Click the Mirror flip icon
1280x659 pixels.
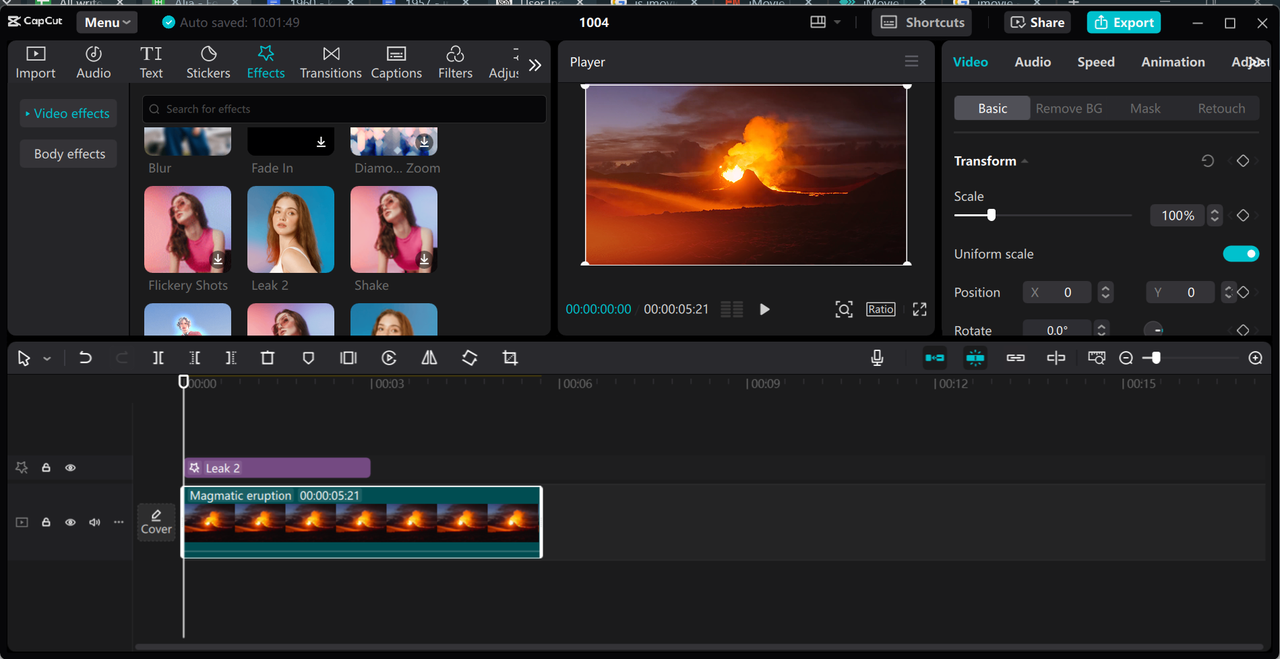click(x=429, y=358)
